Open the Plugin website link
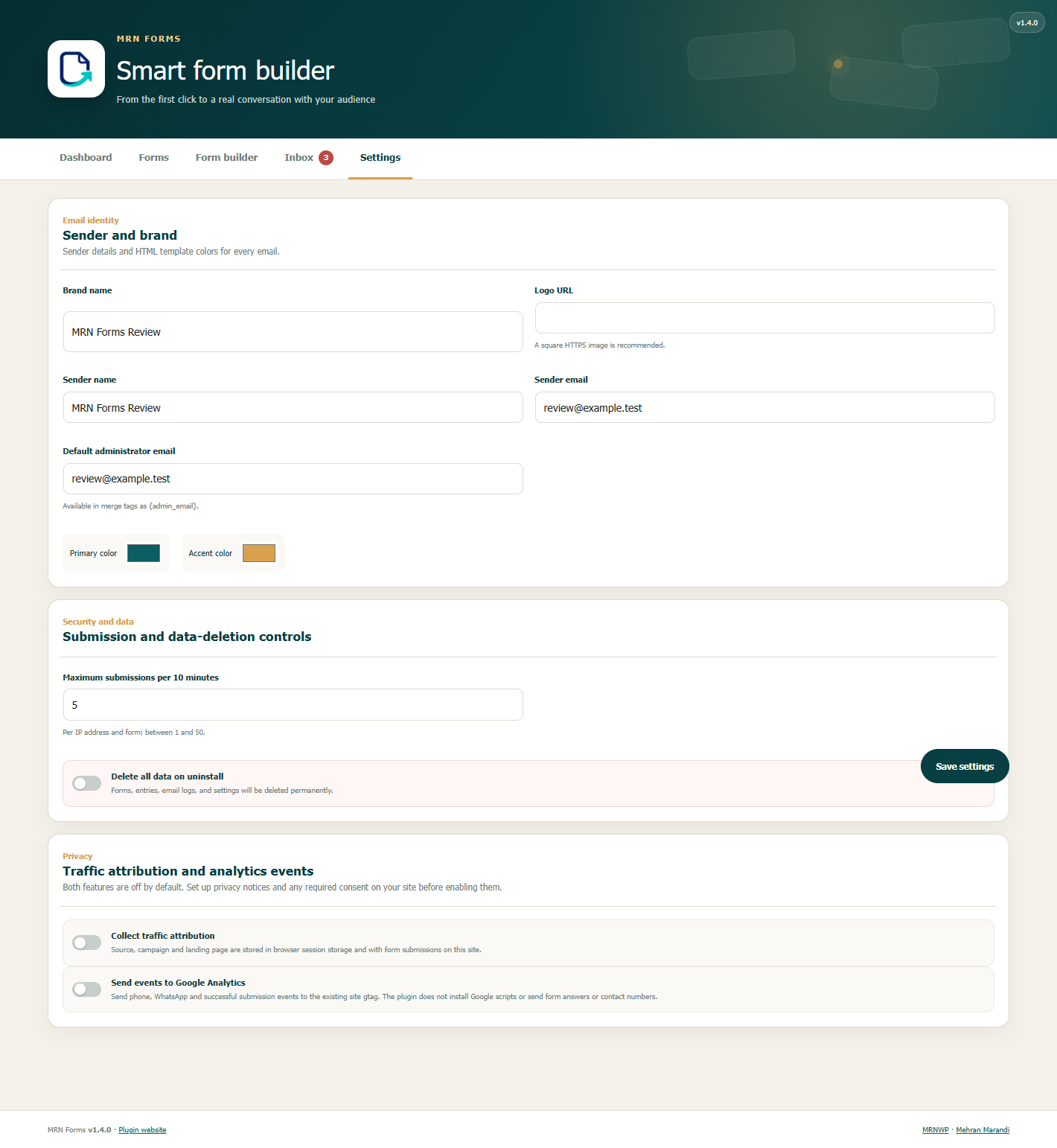1057x1148 pixels. (142, 1130)
